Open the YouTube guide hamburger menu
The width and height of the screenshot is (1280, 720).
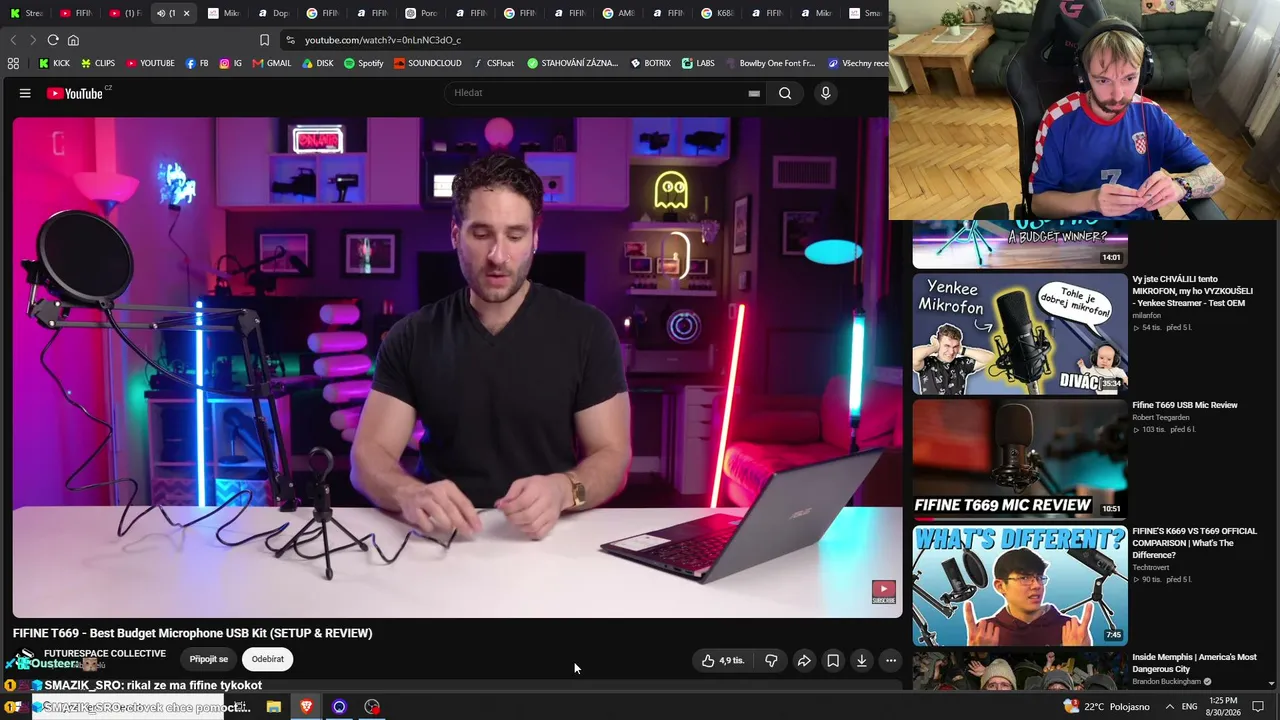[25, 93]
